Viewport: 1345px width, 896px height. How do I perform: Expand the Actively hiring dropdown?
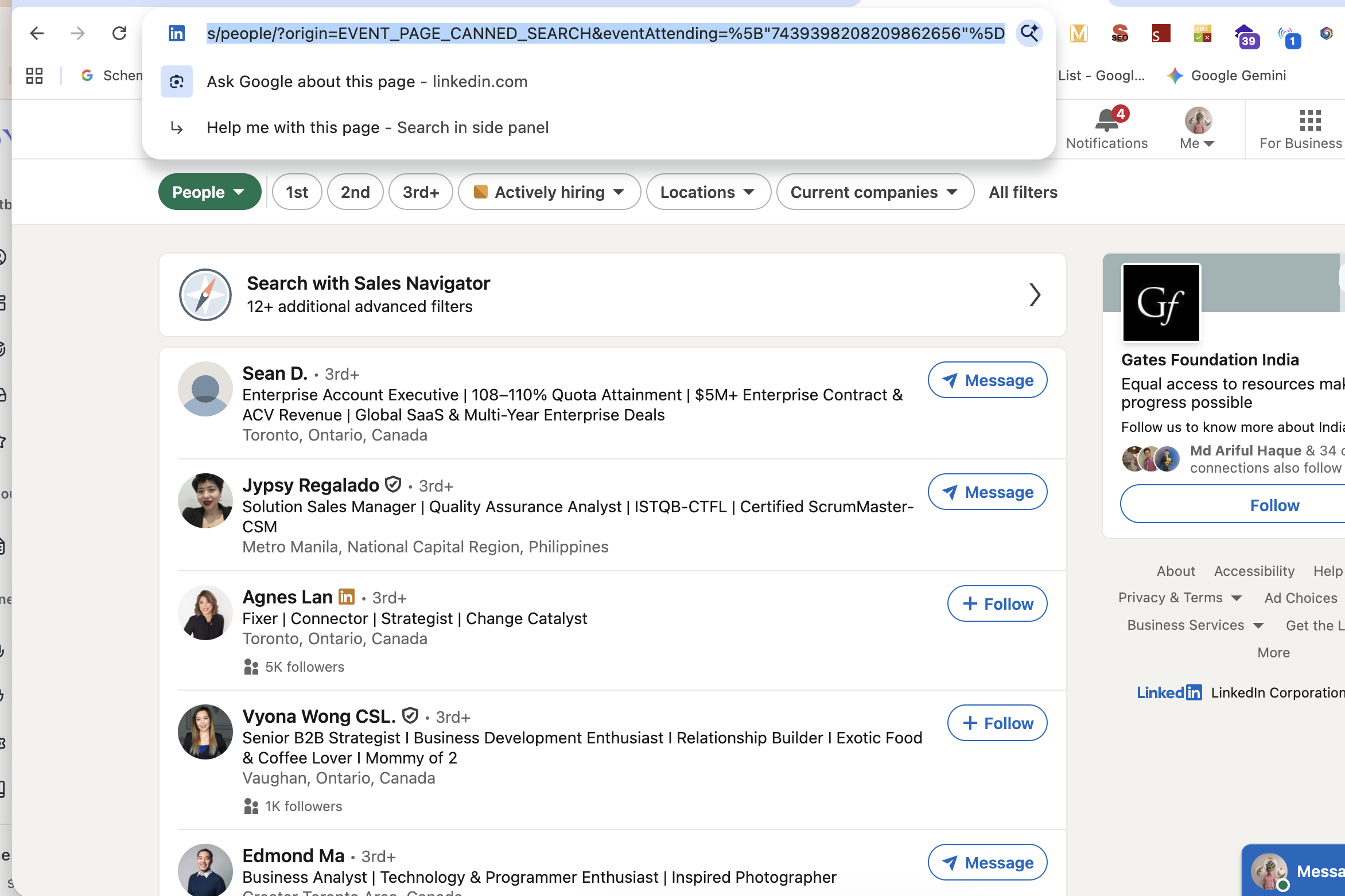click(549, 192)
